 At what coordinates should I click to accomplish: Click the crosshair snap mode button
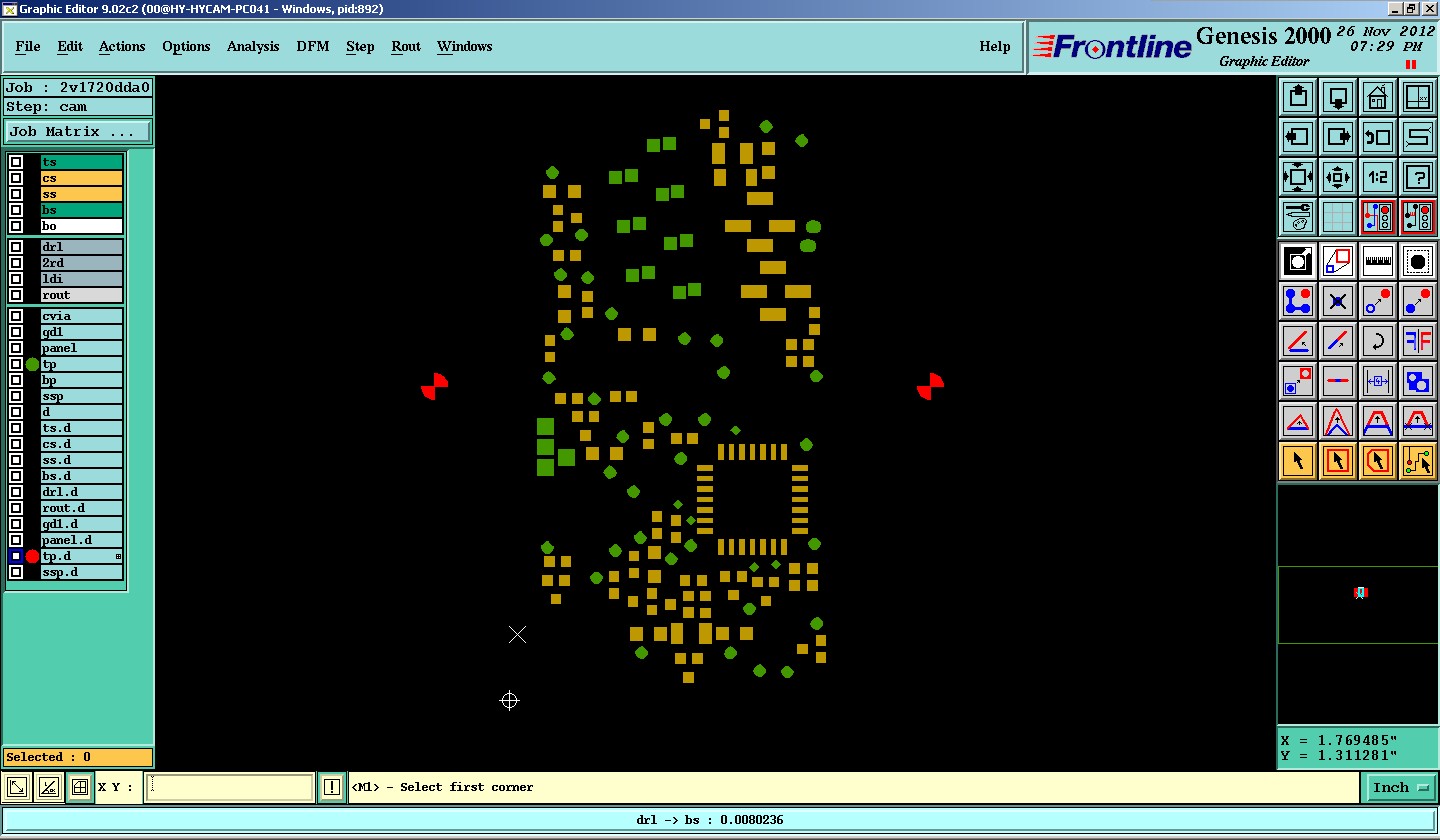click(x=80, y=788)
